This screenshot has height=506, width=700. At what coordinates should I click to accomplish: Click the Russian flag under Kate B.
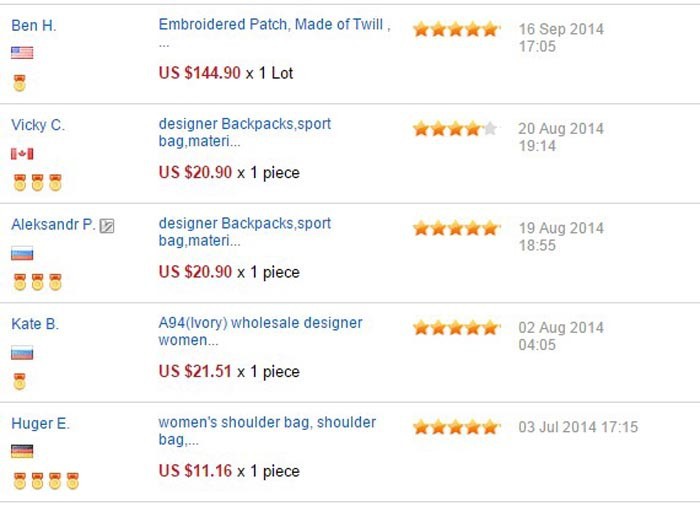(22, 352)
